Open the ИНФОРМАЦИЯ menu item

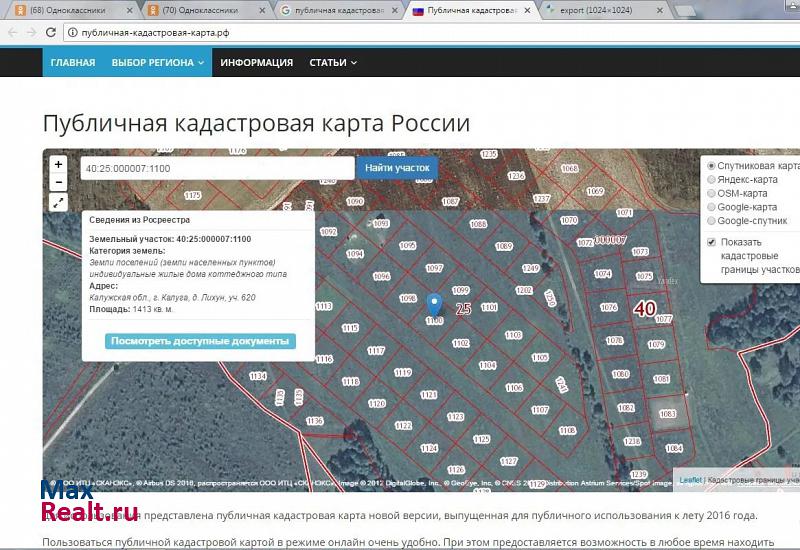click(x=257, y=62)
